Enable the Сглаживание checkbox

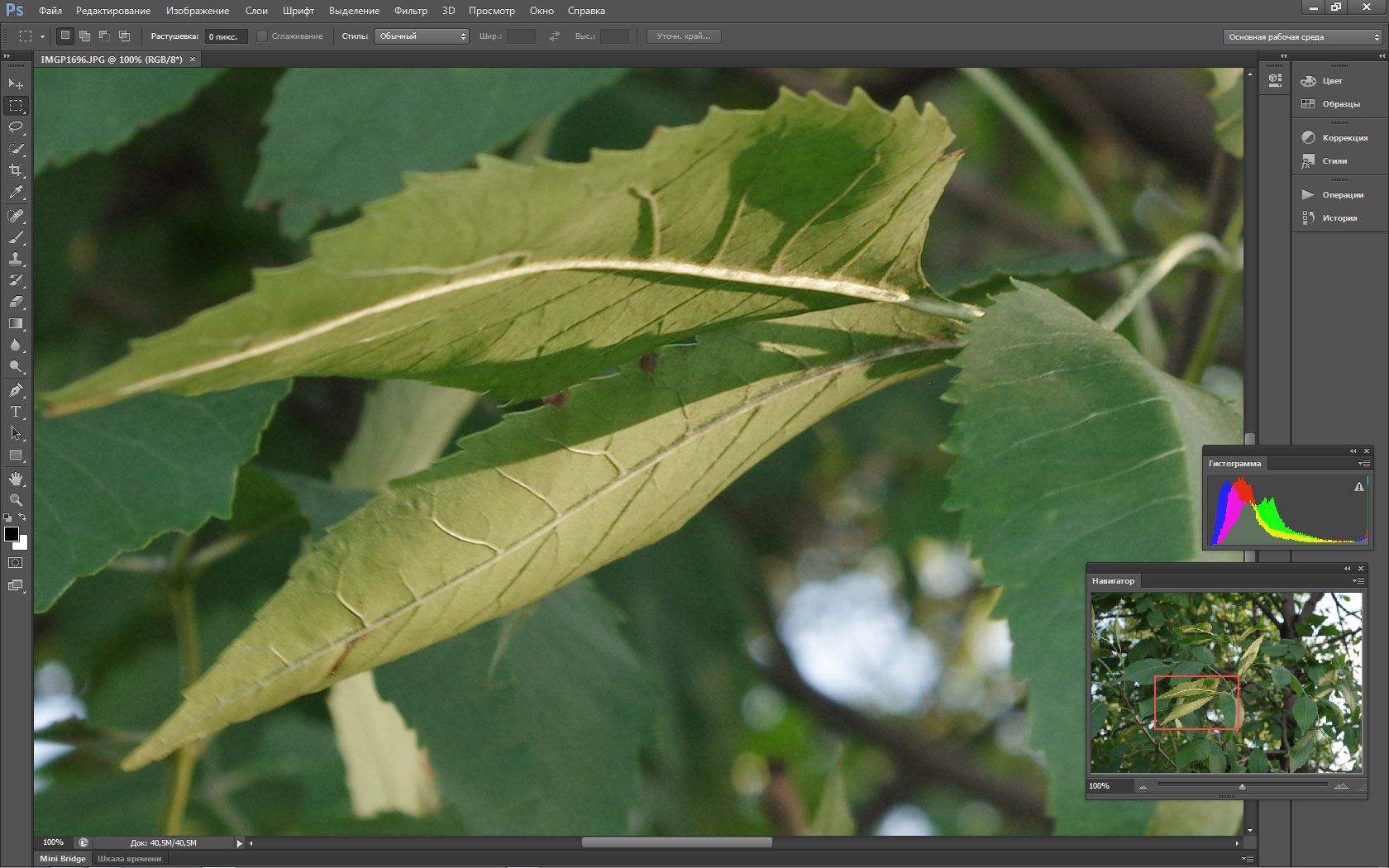(262, 36)
